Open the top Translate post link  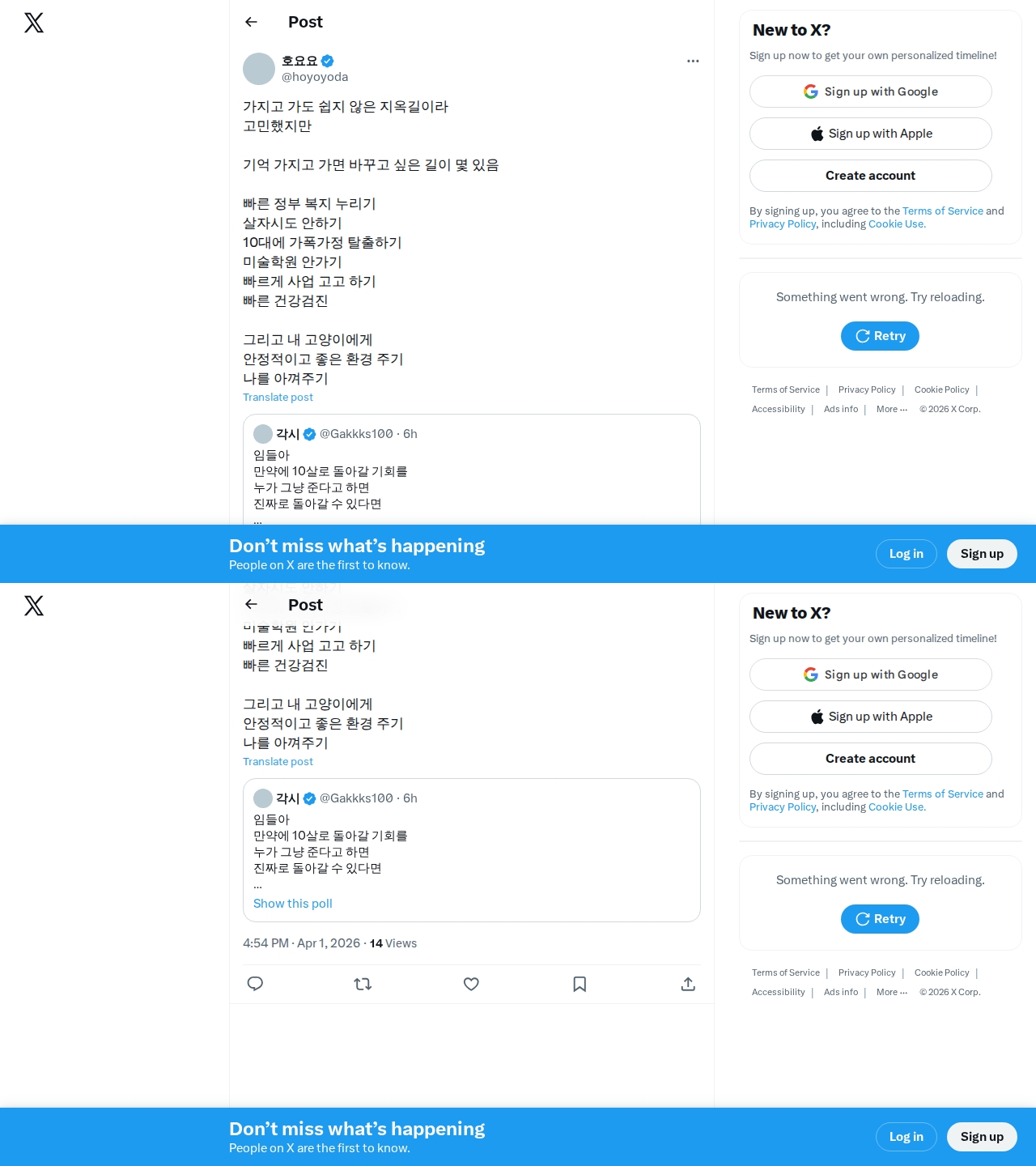278,397
